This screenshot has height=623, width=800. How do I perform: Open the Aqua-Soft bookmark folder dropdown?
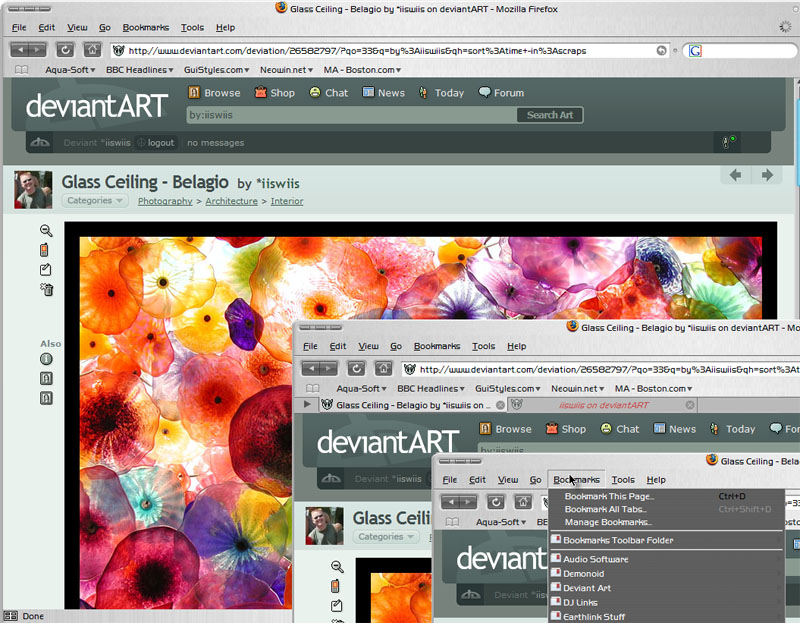(75, 70)
